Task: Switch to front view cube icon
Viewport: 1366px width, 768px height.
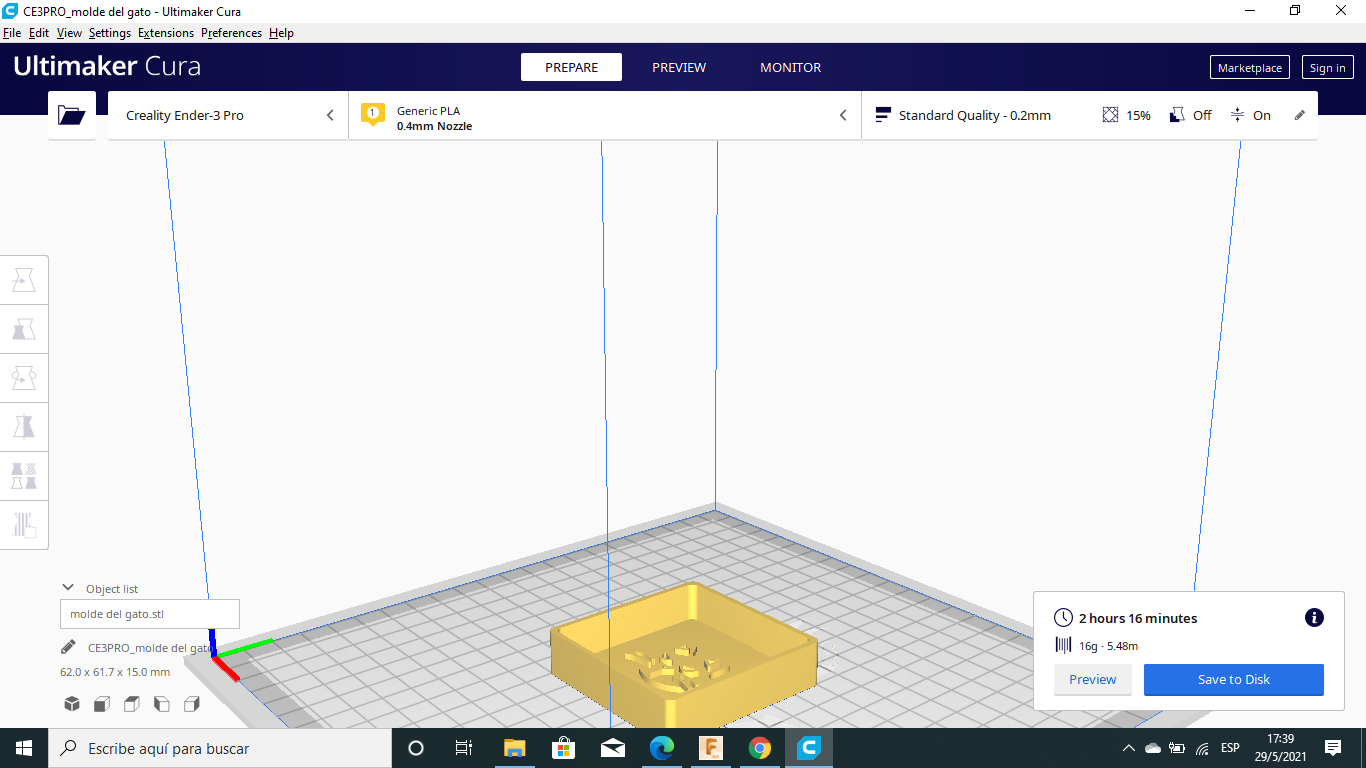Action: coord(102,704)
